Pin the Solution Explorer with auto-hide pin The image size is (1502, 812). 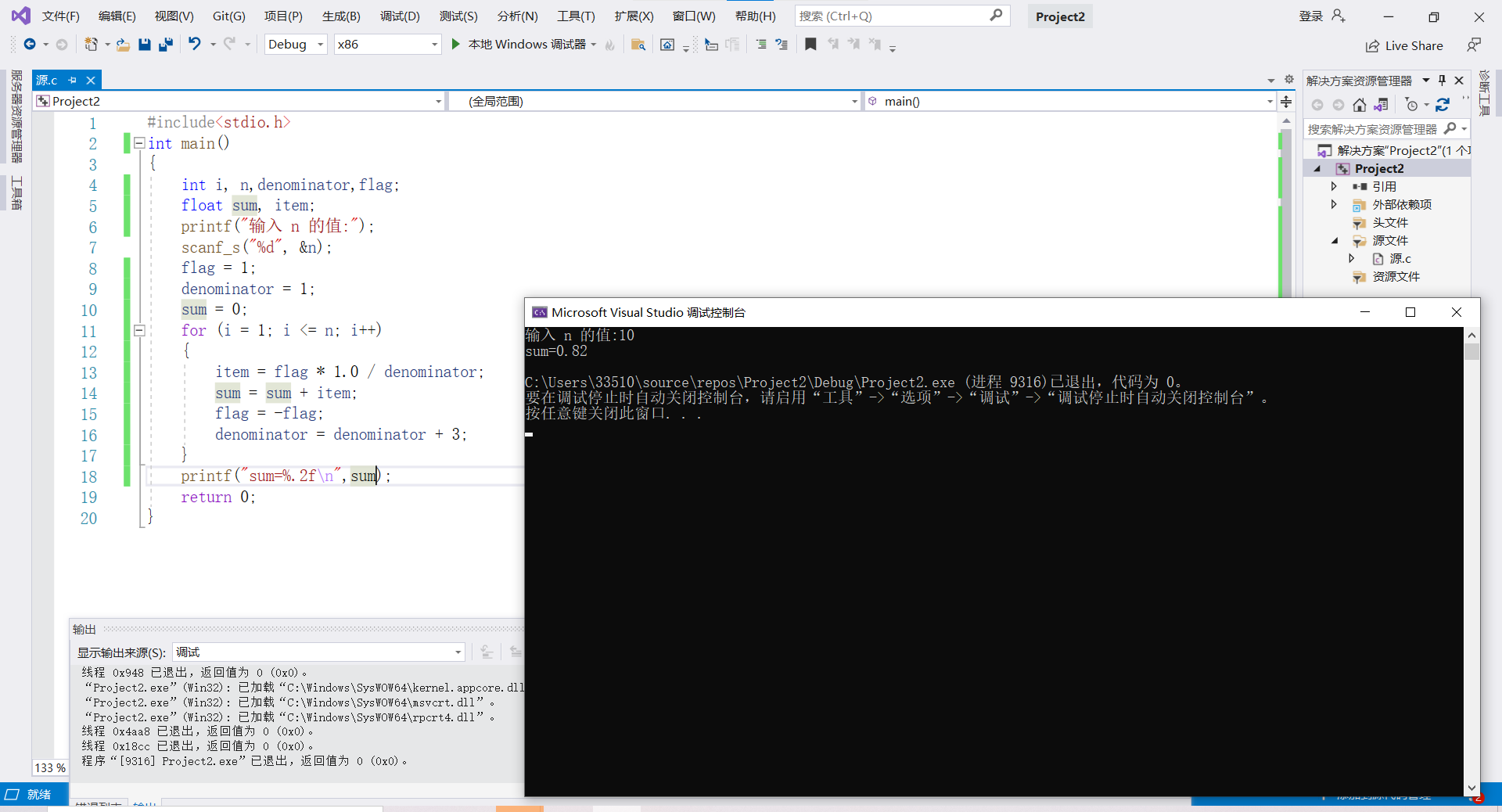click(x=1442, y=81)
